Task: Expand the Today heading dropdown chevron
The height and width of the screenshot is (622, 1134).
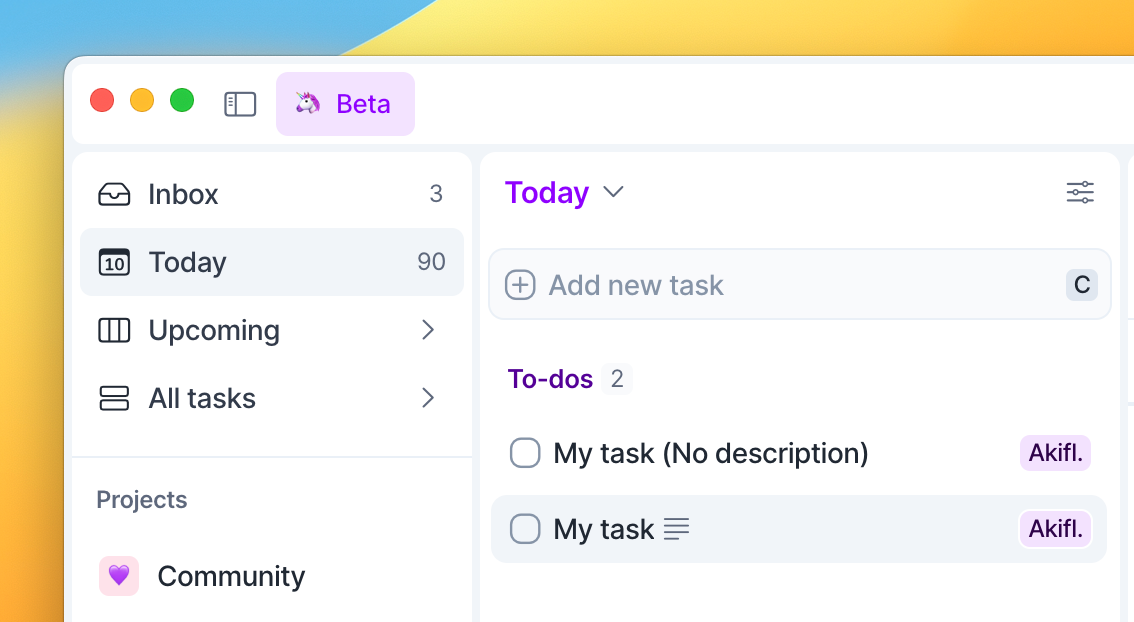Action: (x=614, y=192)
